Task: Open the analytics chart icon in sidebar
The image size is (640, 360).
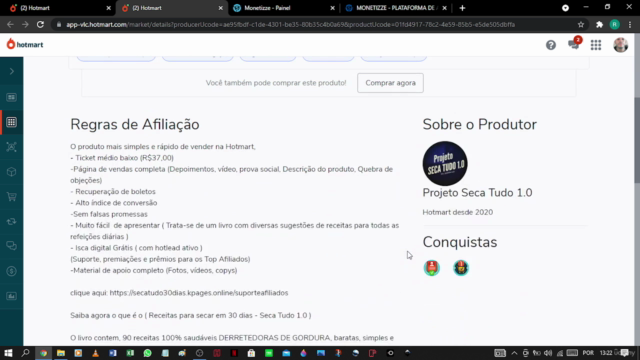Action: pyautogui.click(x=11, y=296)
